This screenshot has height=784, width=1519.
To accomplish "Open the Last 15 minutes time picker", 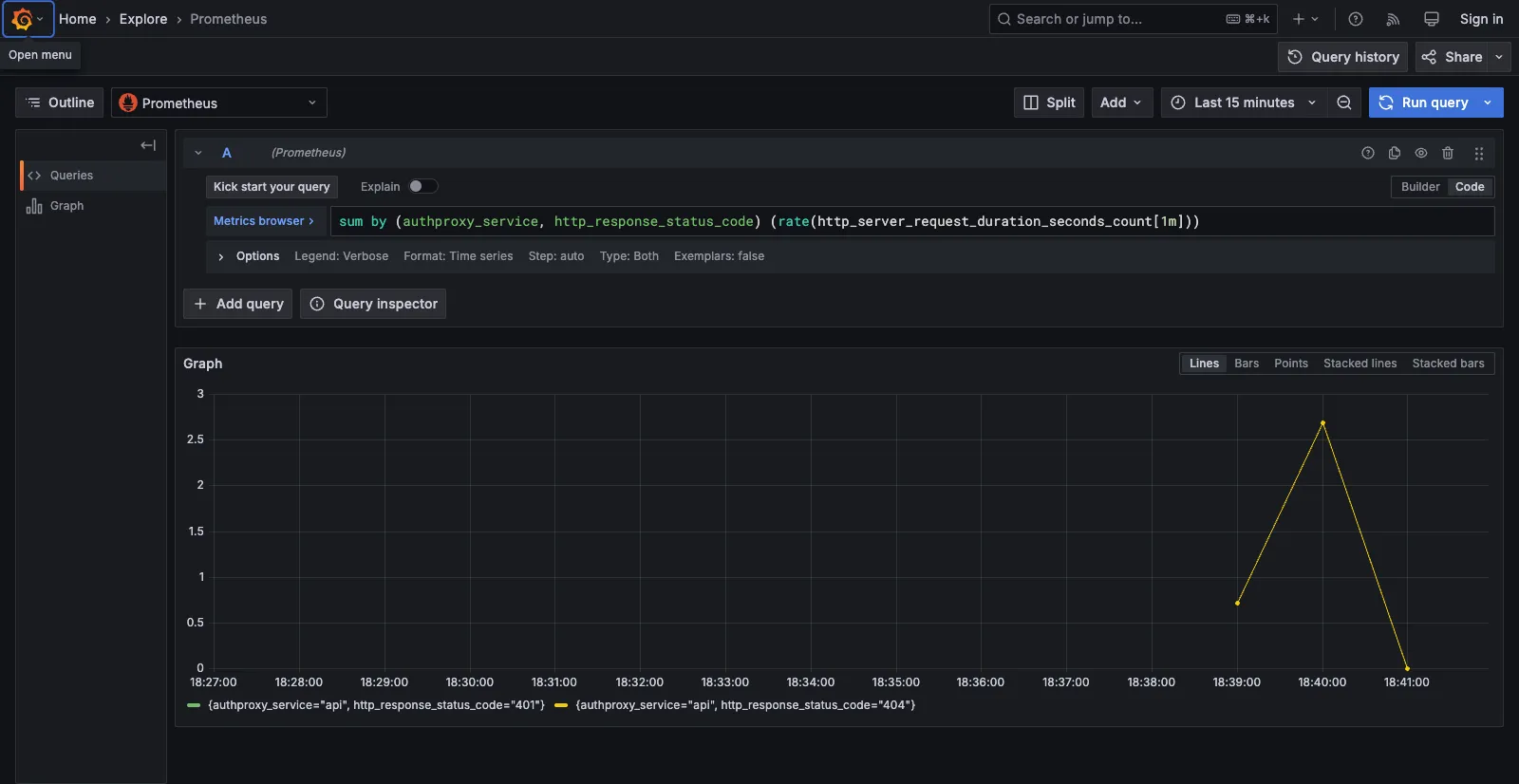I will coord(1244,103).
